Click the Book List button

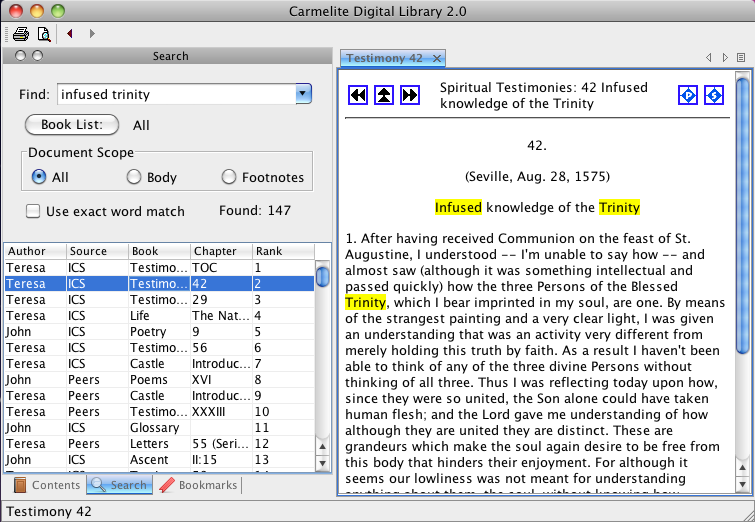pos(71,125)
